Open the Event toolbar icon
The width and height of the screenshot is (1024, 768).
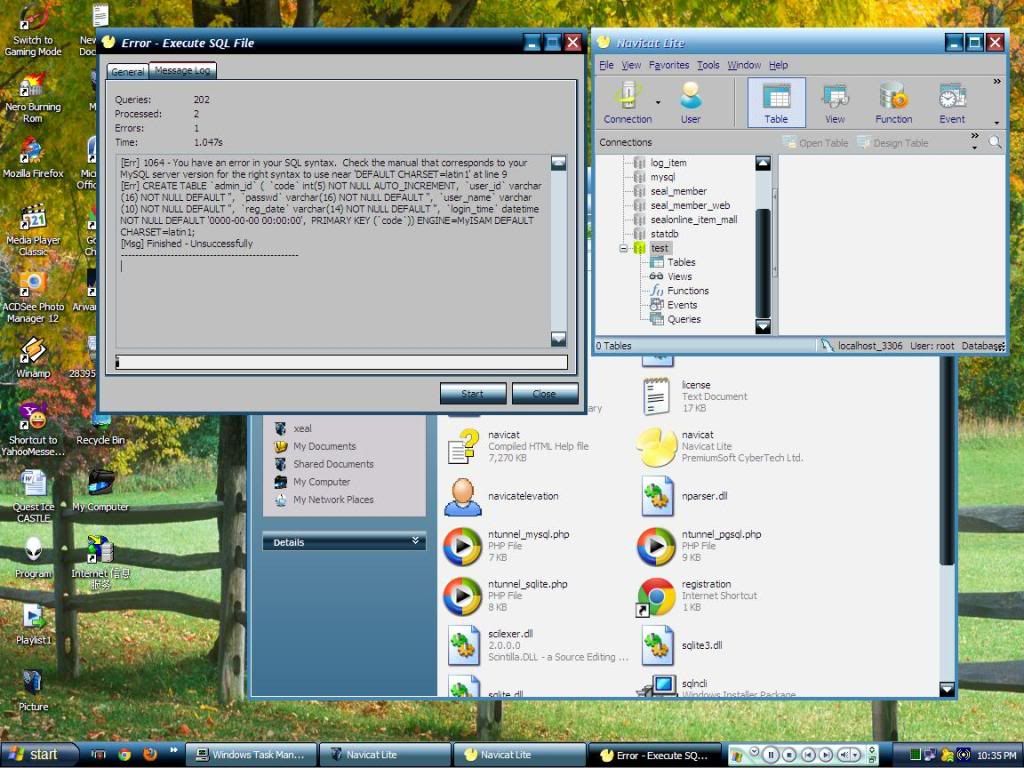point(952,102)
